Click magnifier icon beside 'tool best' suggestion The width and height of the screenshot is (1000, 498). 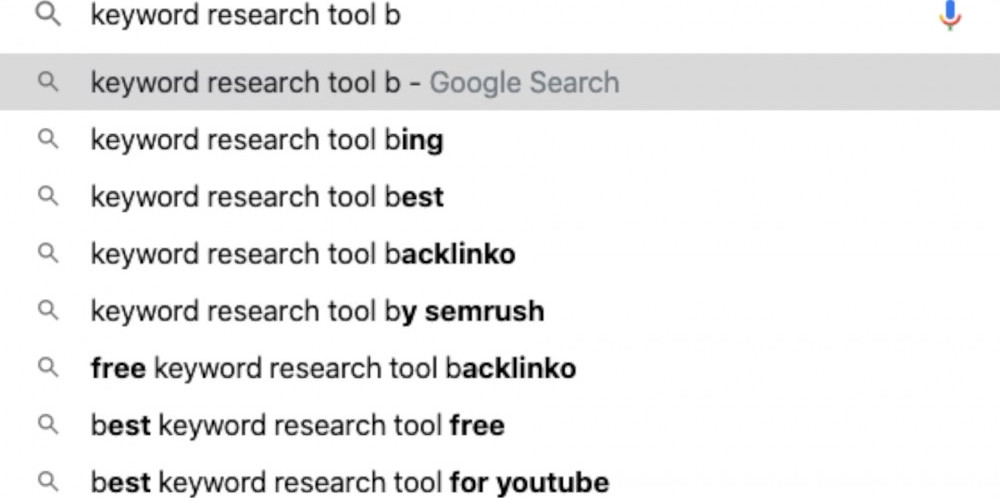pyautogui.click(x=48, y=196)
